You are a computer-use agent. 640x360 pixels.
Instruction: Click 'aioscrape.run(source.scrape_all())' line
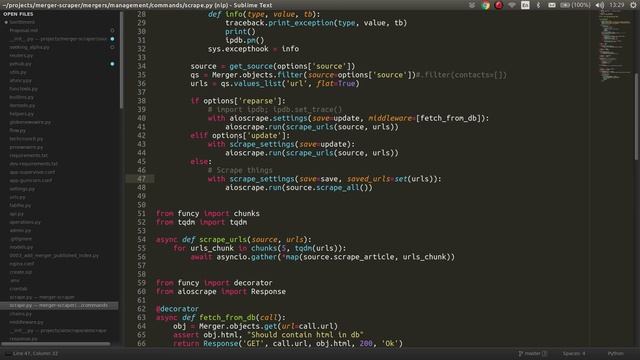299,188
